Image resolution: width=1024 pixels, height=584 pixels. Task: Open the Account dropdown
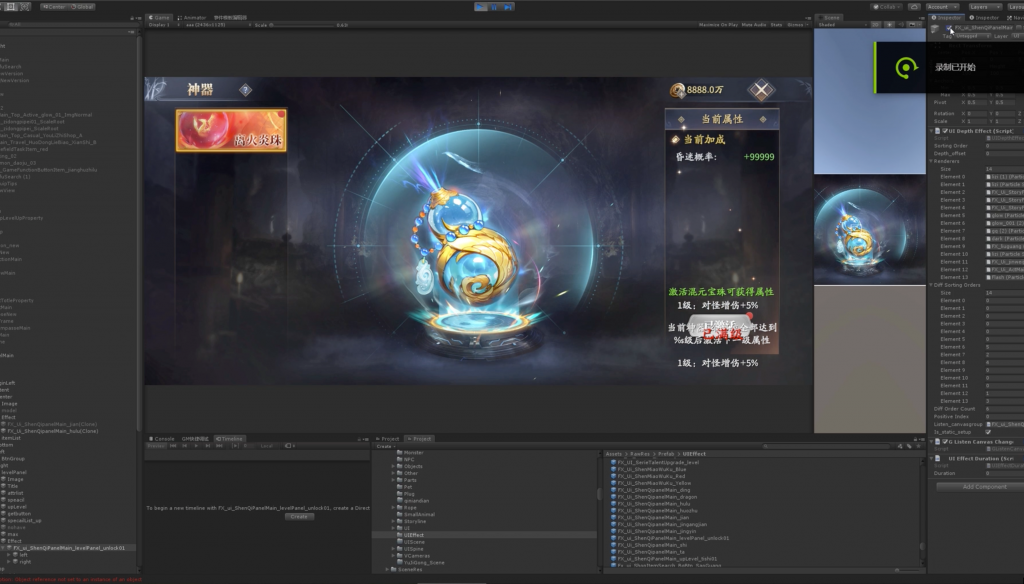pos(942,7)
